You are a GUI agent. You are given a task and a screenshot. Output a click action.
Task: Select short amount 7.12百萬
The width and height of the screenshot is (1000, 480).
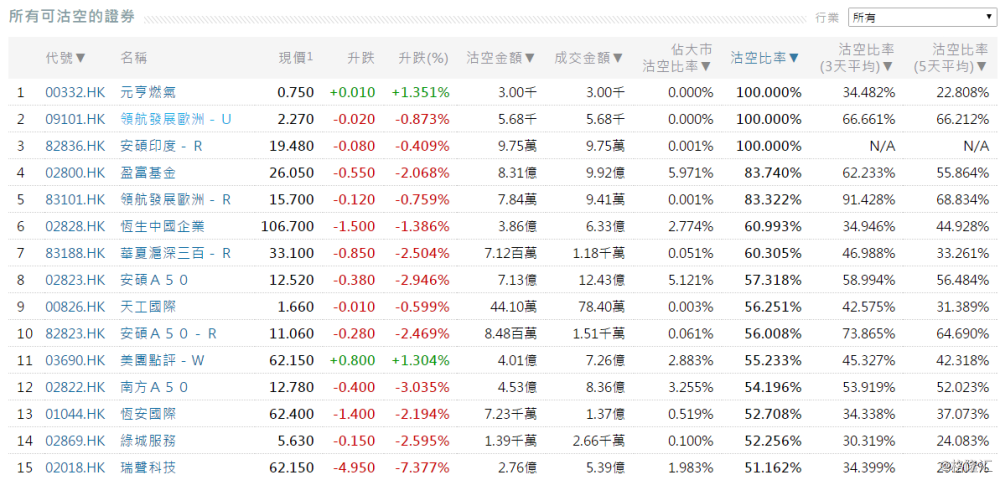click(509, 253)
